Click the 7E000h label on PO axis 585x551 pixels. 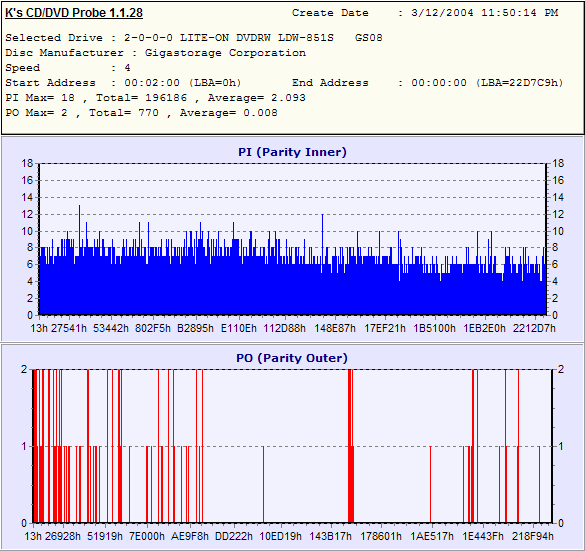147,536
